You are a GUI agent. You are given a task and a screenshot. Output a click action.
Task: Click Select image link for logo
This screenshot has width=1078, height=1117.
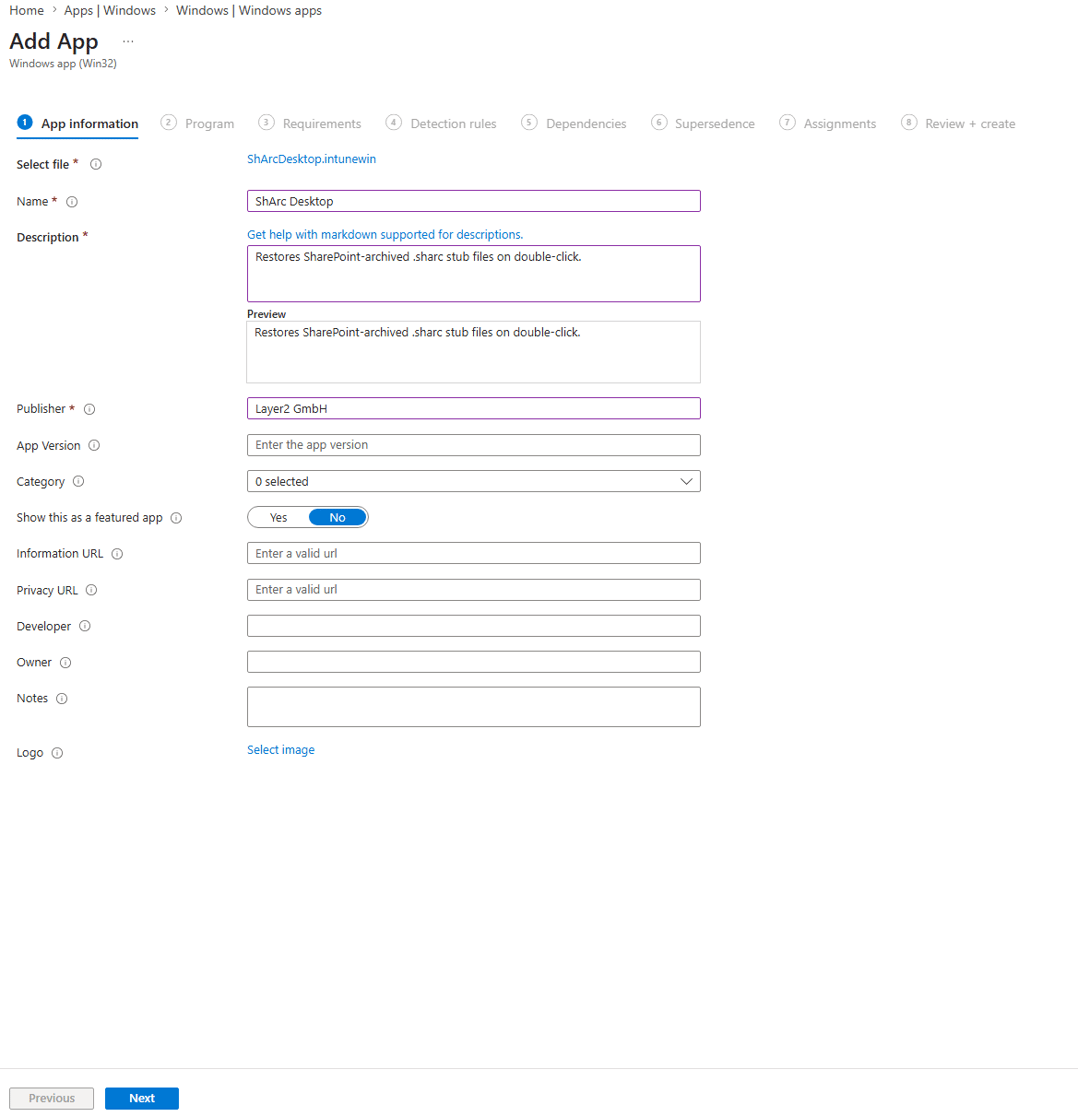tap(281, 749)
